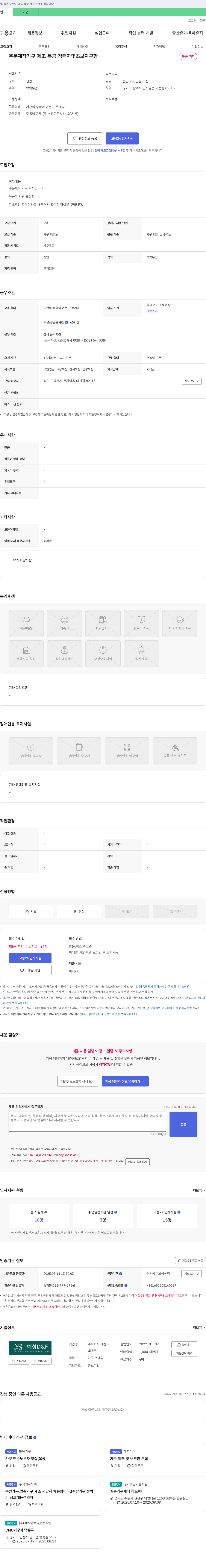Jump to the 근무조건 section tab
This screenshot has height=1568, width=206.
[44, 47]
